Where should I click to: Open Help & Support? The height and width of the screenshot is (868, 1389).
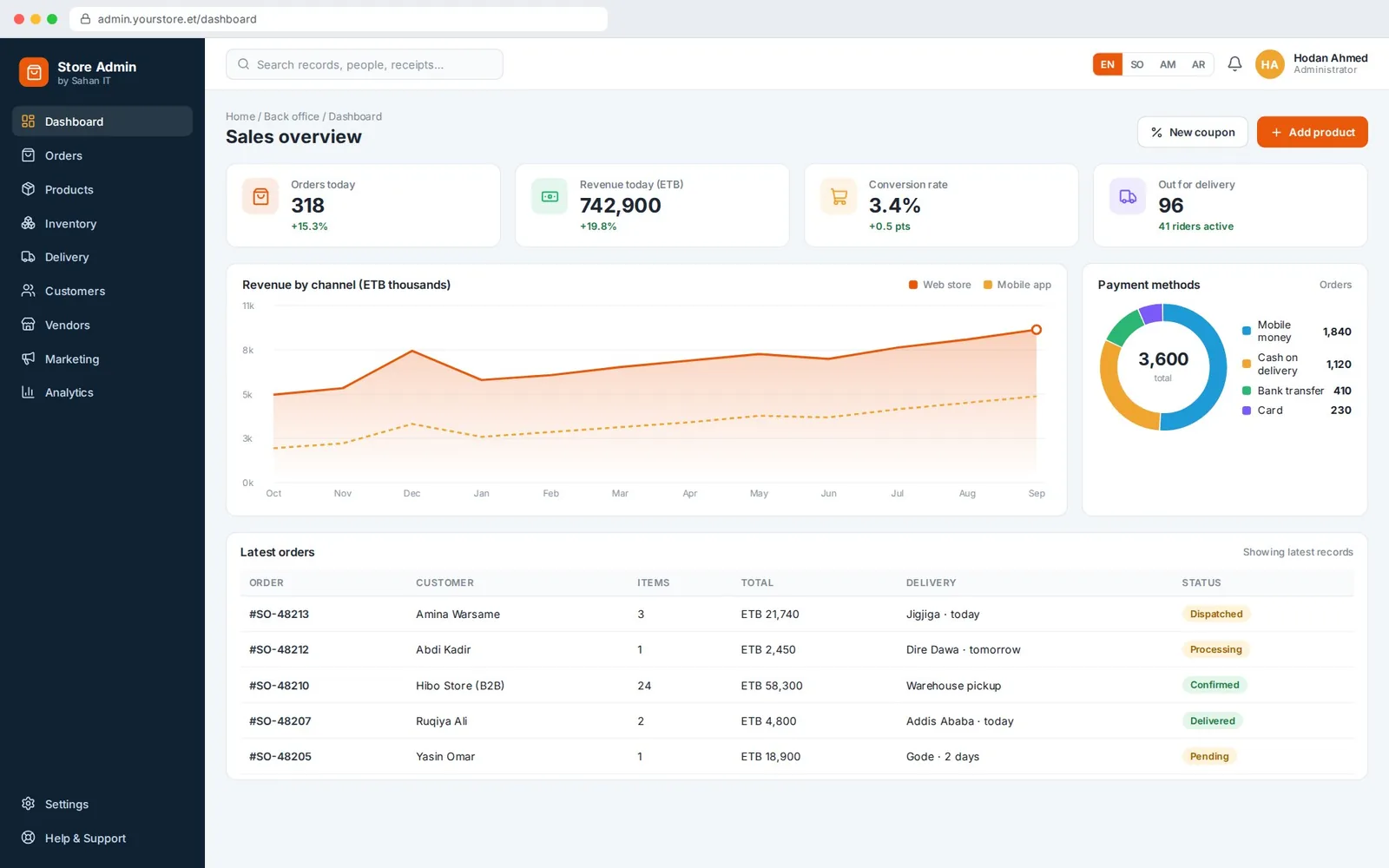tap(102, 838)
